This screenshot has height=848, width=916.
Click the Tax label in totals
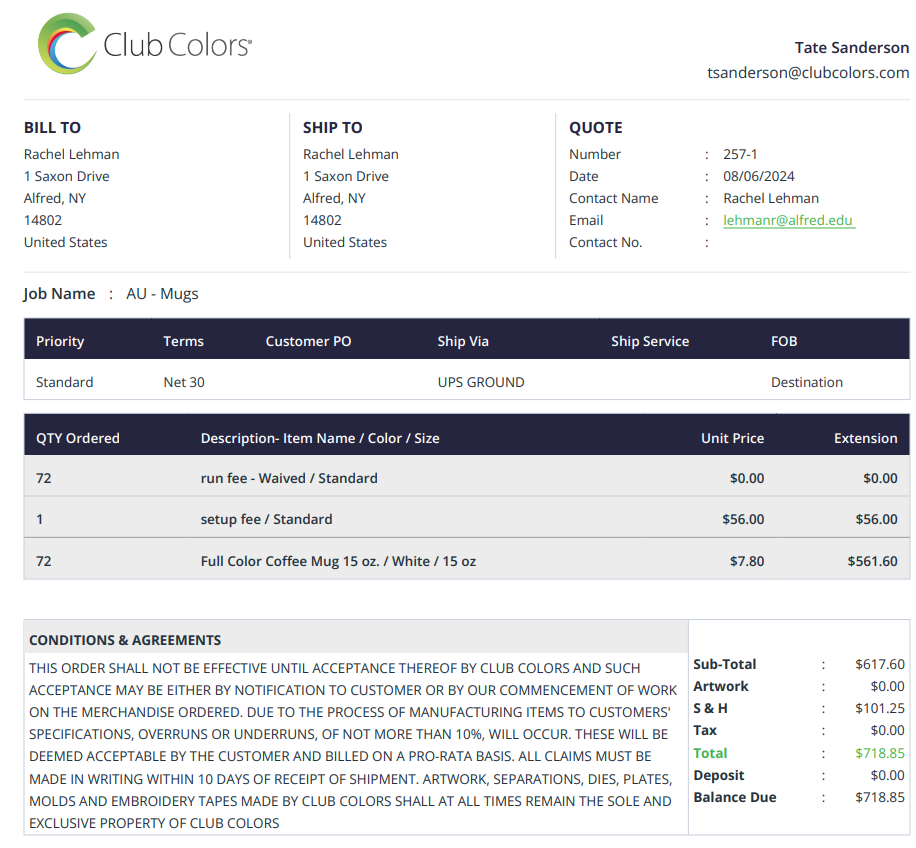pyautogui.click(x=705, y=730)
